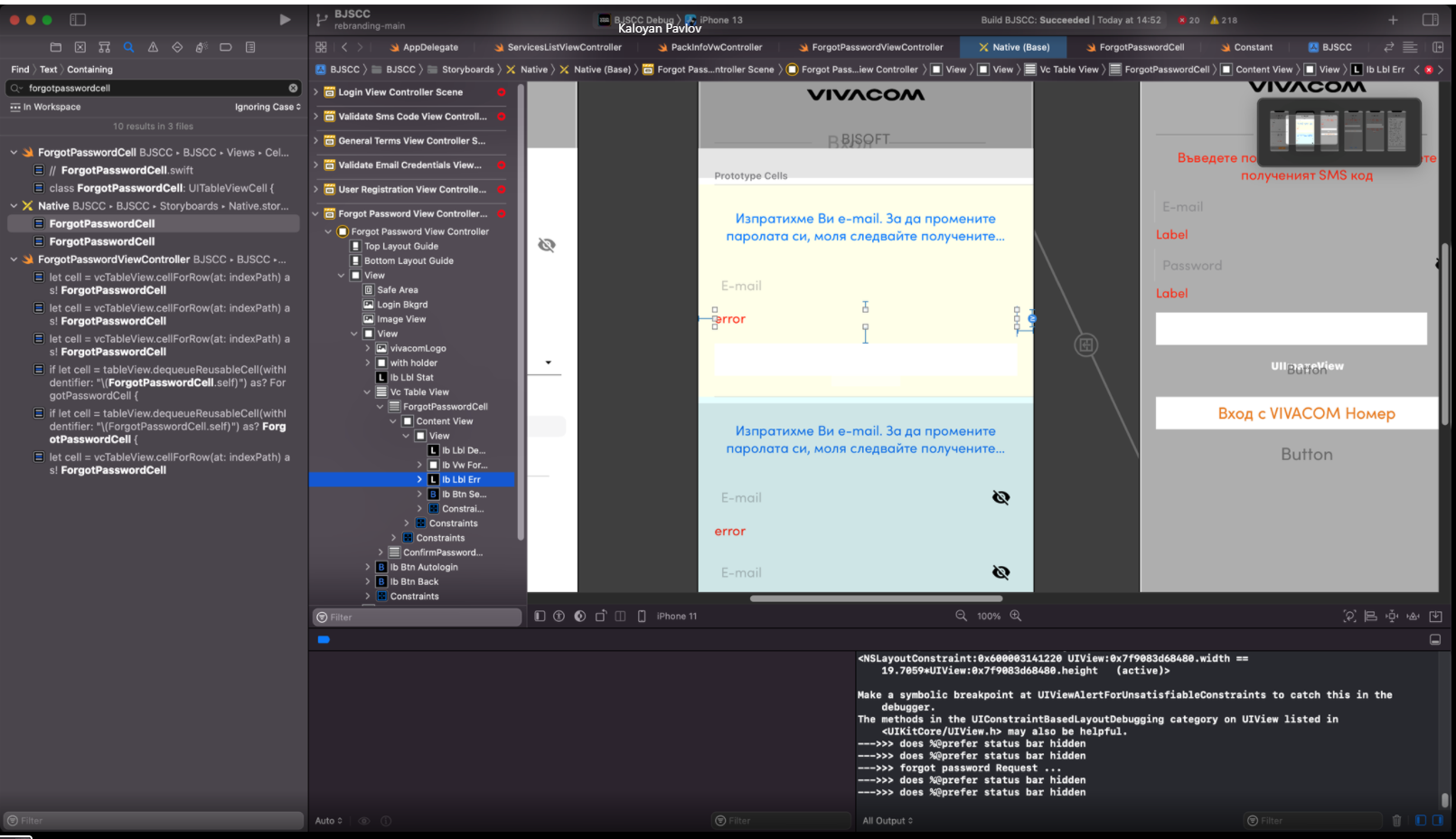This screenshot has width=1456, height=839.
Task: Open the Project navigator folder icon
Action: click(56, 47)
